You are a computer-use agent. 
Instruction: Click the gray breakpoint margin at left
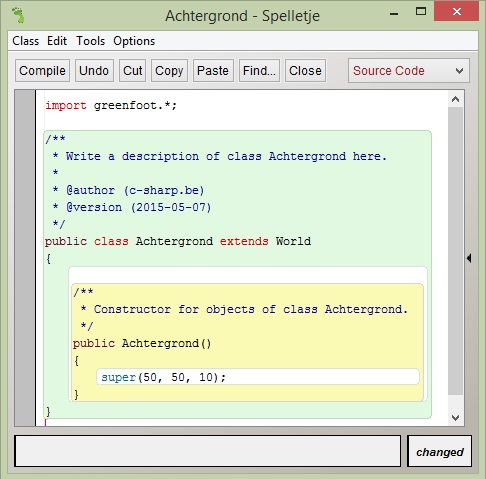[x=25, y=258]
